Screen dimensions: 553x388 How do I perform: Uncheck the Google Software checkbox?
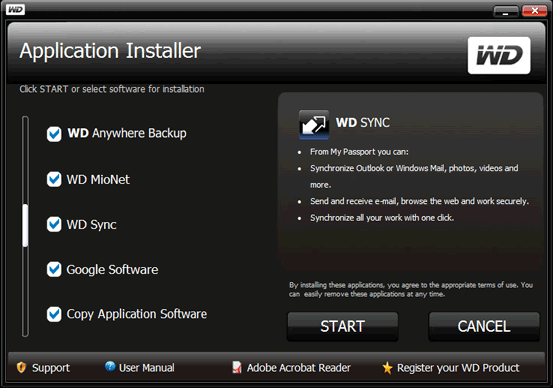(x=54, y=269)
